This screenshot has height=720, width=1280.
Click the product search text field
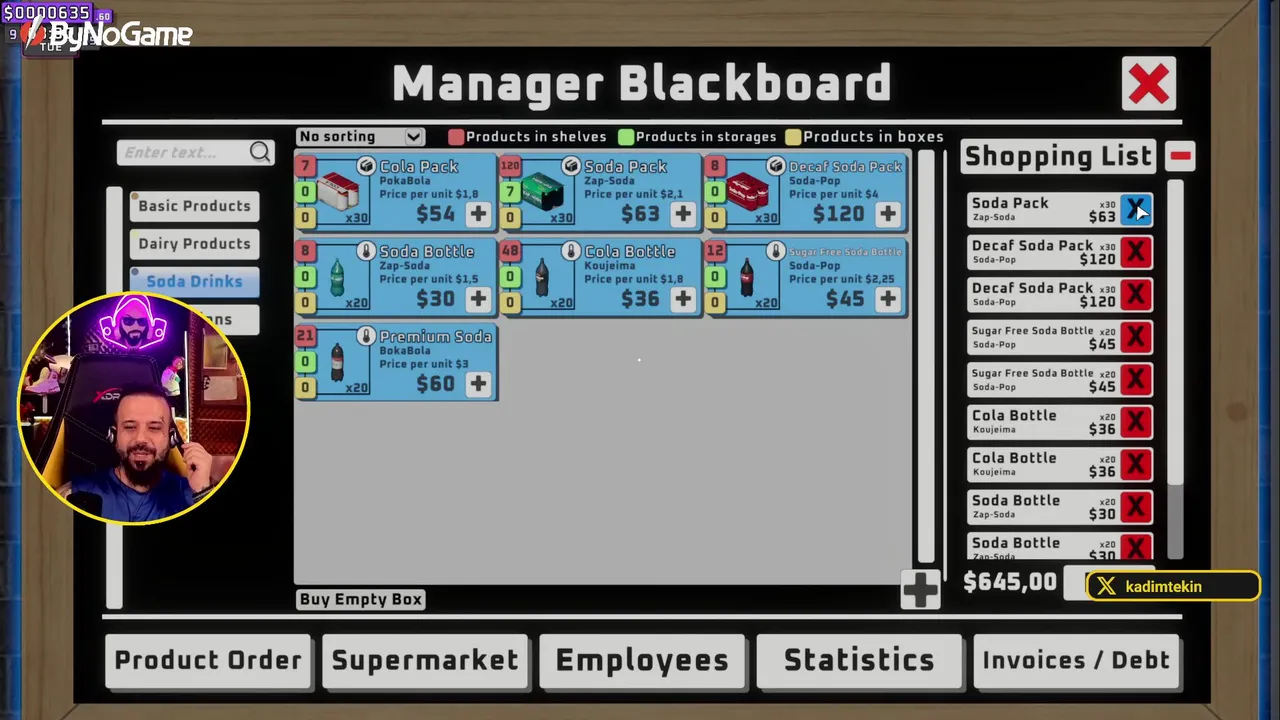pos(184,152)
